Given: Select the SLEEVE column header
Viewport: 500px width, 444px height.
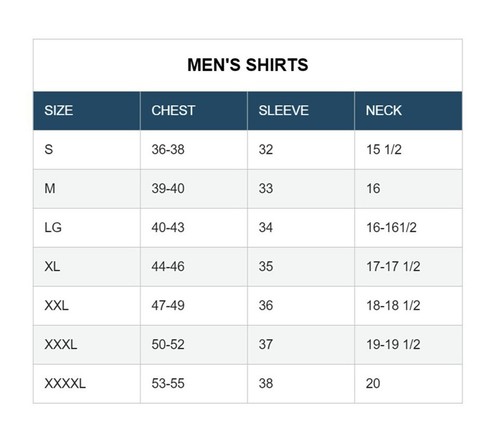Looking at the screenshot, I should click(x=301, y=111).
